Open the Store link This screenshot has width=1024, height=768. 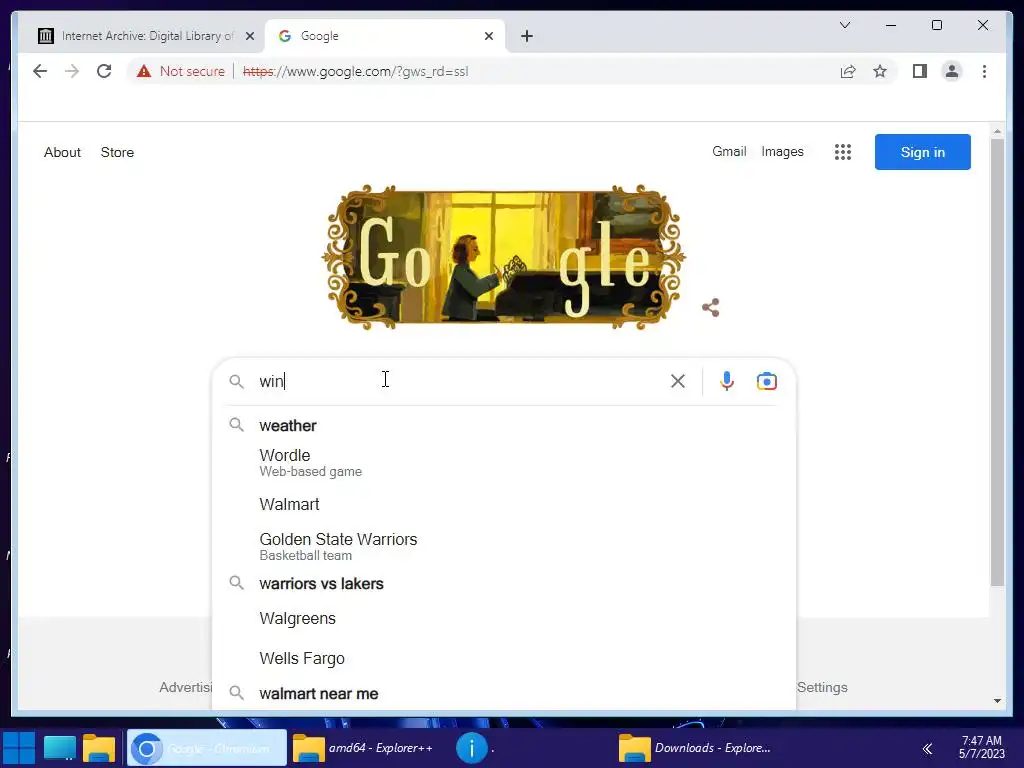117,152
